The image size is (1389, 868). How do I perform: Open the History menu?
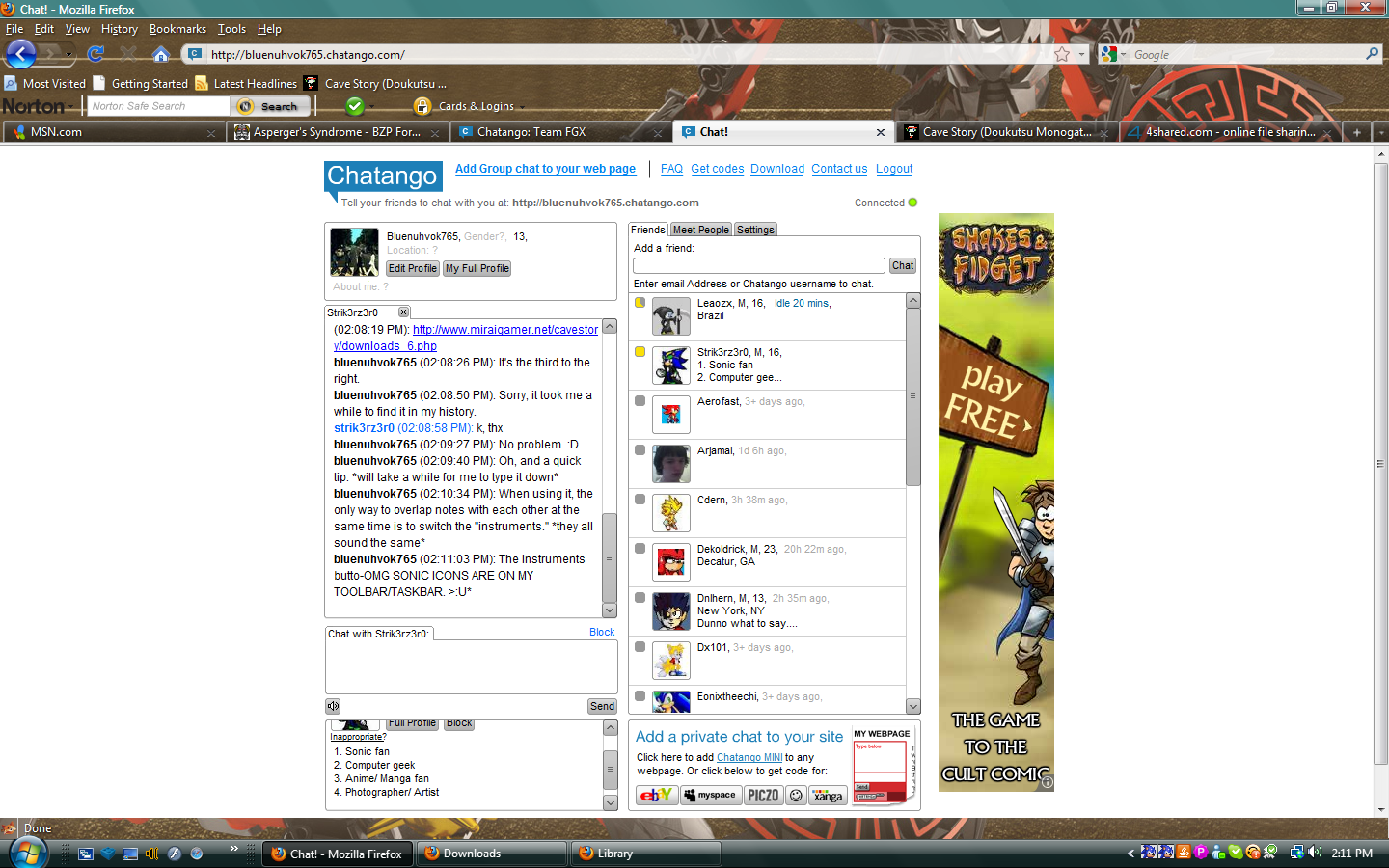[120, 29]
